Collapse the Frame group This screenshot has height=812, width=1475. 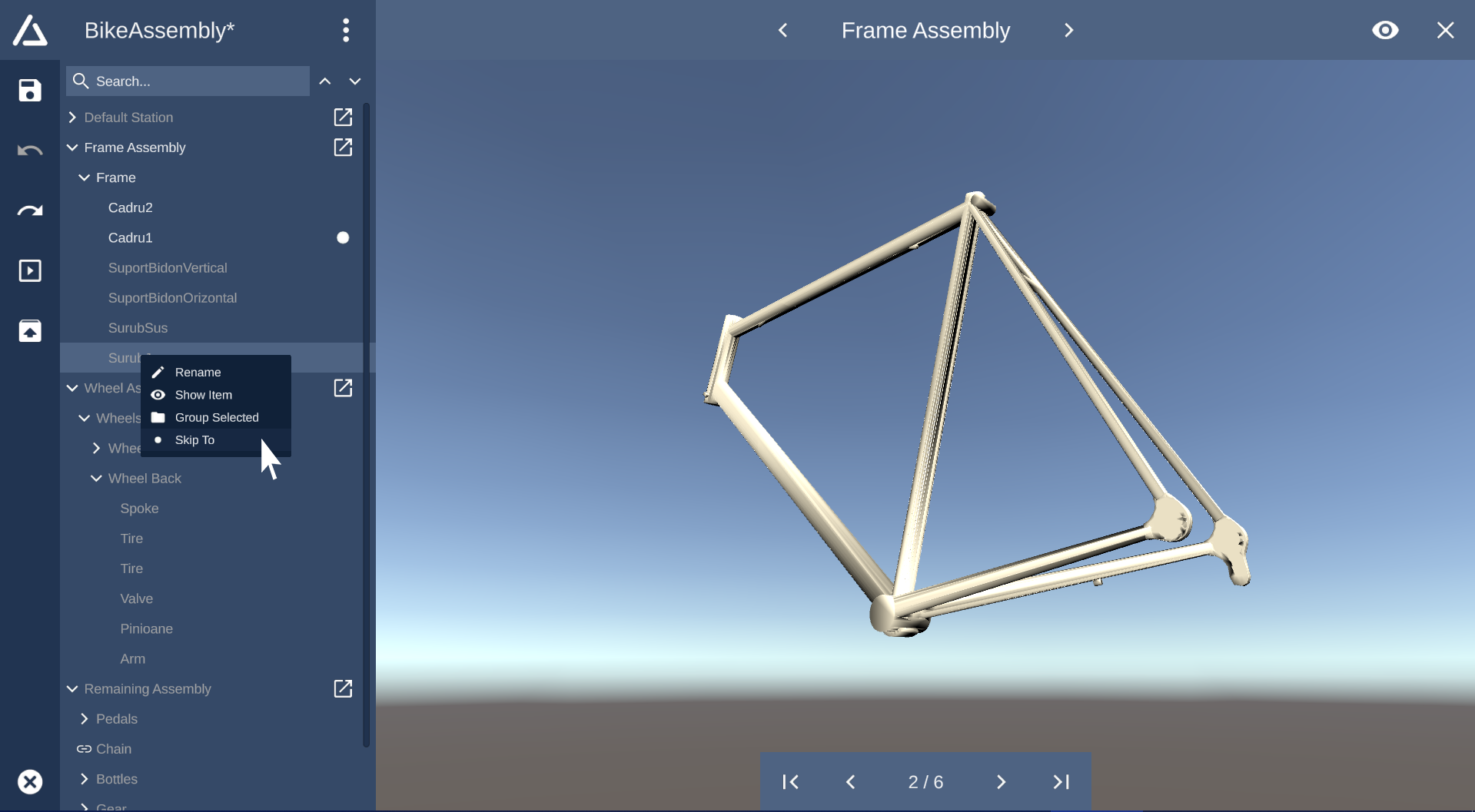tap(85, 177)
